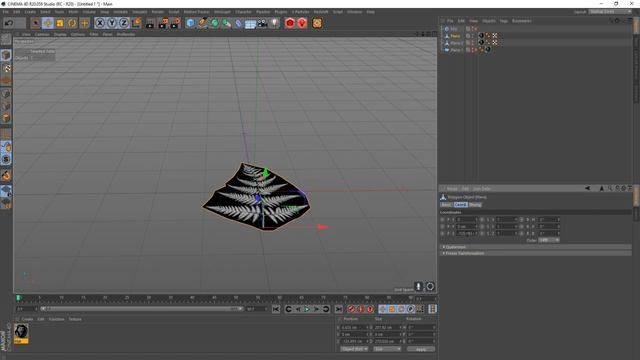Click the Floor environment icon
Image resolution: width=640 pixels, height=360 pixels.
coord(250,23)
